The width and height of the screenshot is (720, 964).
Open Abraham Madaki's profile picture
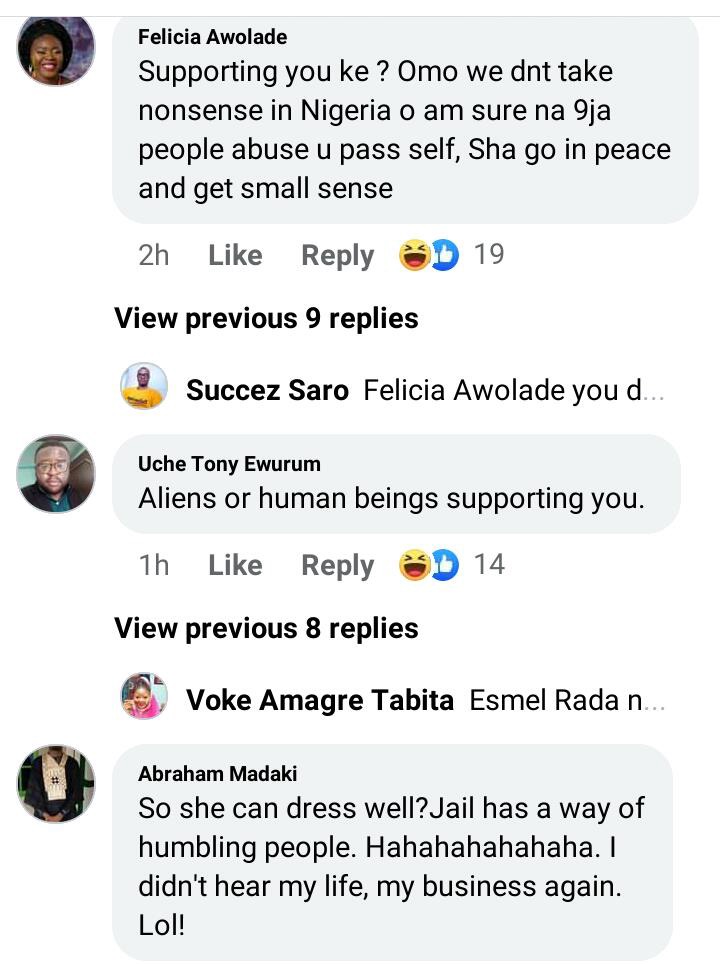(x=55, y=783)
